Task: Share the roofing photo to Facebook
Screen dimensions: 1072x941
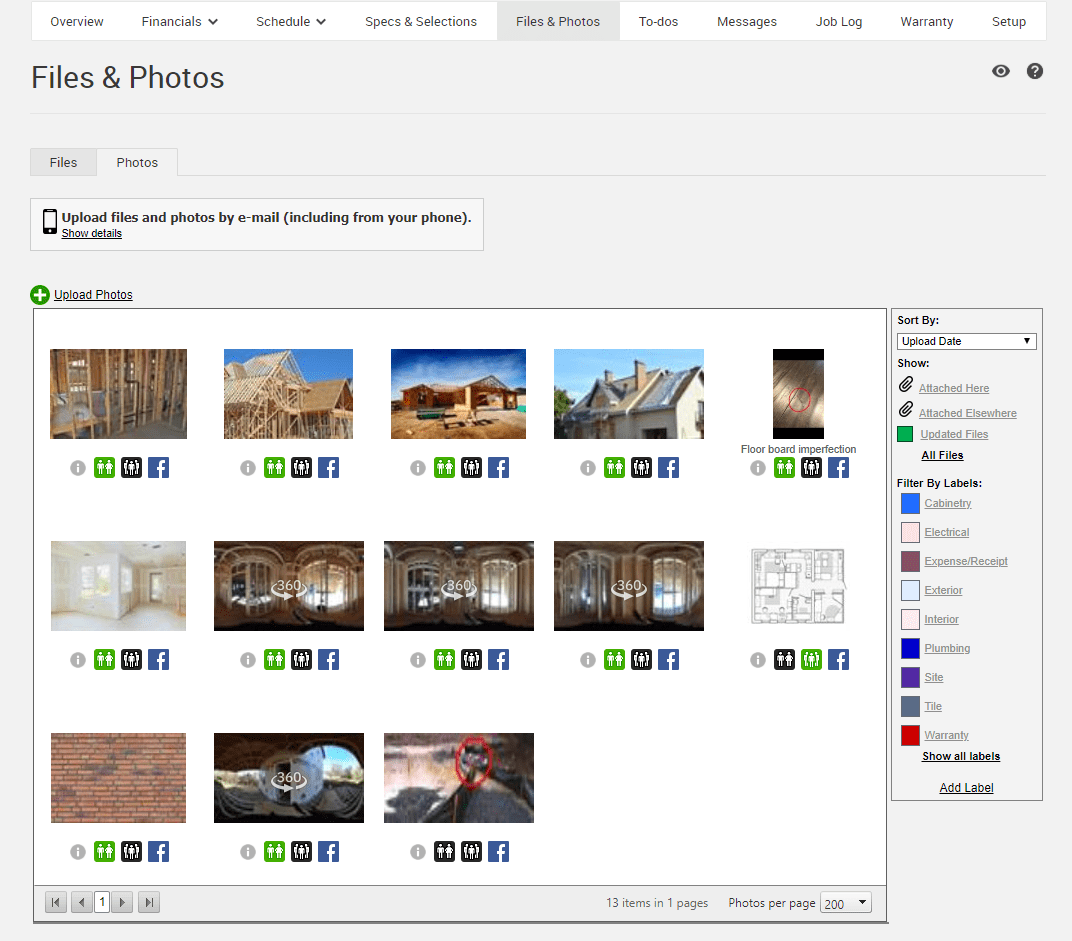Action: point(668,467)
